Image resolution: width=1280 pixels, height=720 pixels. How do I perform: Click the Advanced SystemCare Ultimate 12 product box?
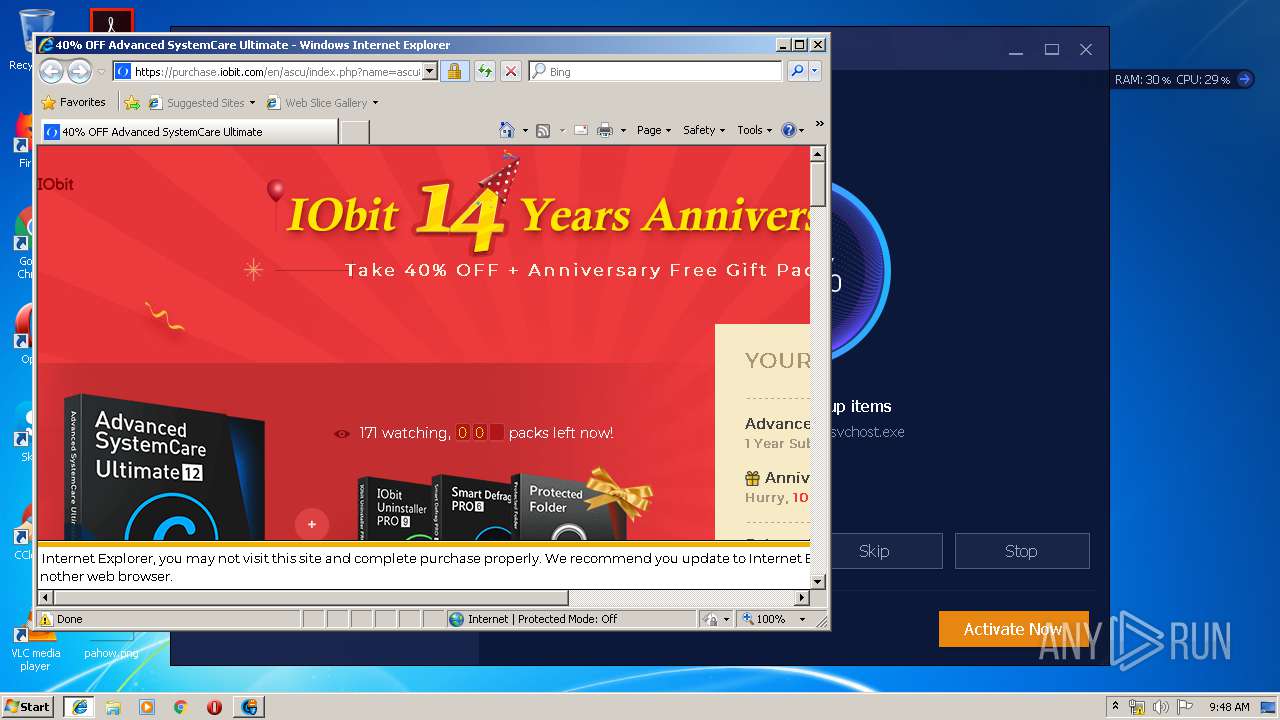pyautogui.click(x=163, y=468)
